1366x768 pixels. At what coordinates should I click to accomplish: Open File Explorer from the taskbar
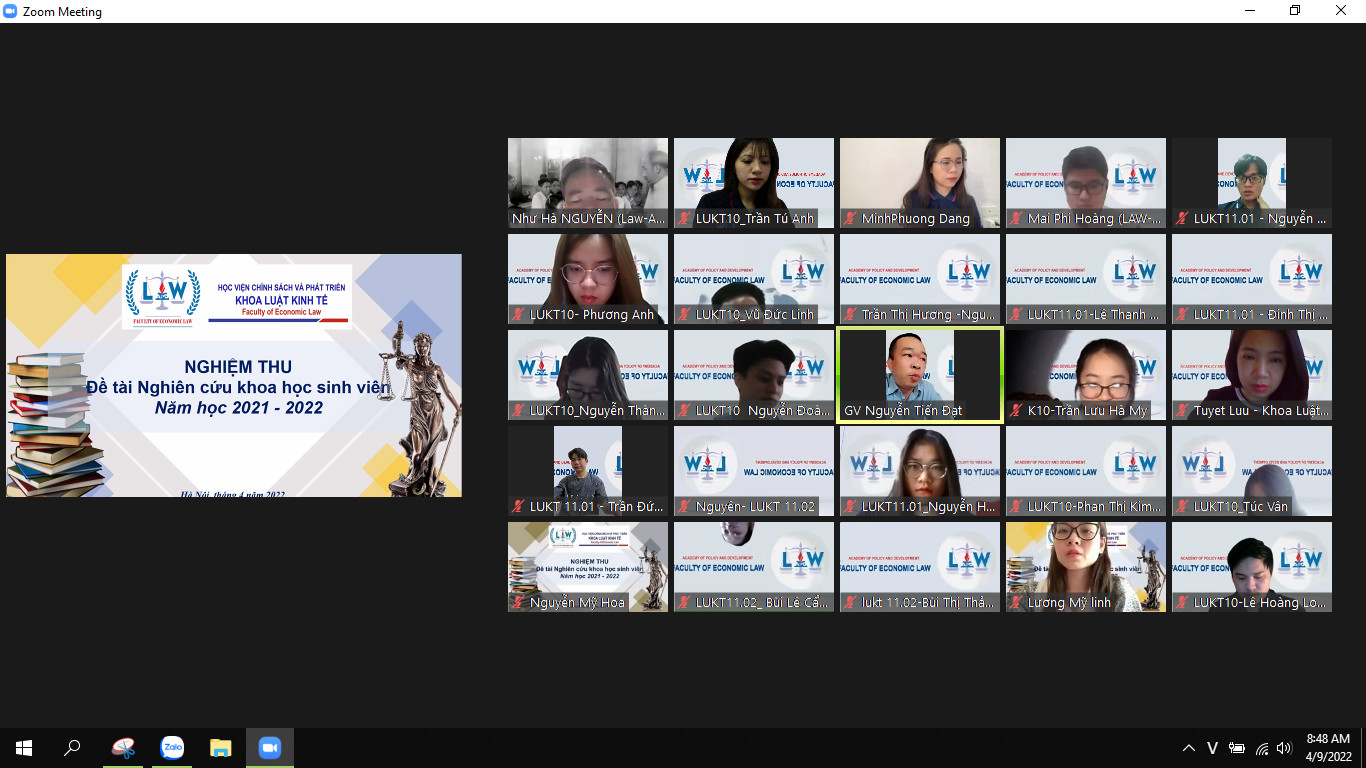[220, 748]
